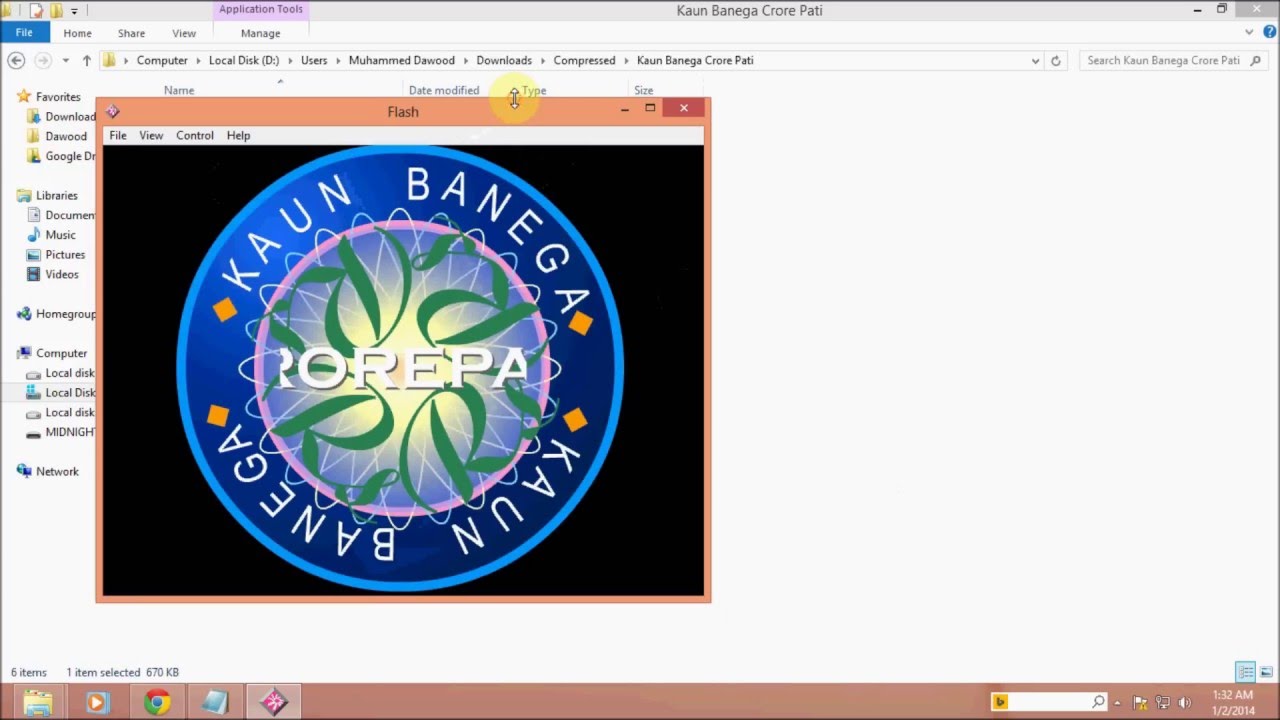Expand the chevron after Users breadcrumb
Screen dimensions: 1280x720
pyautogui.click(x=338, y=60)
